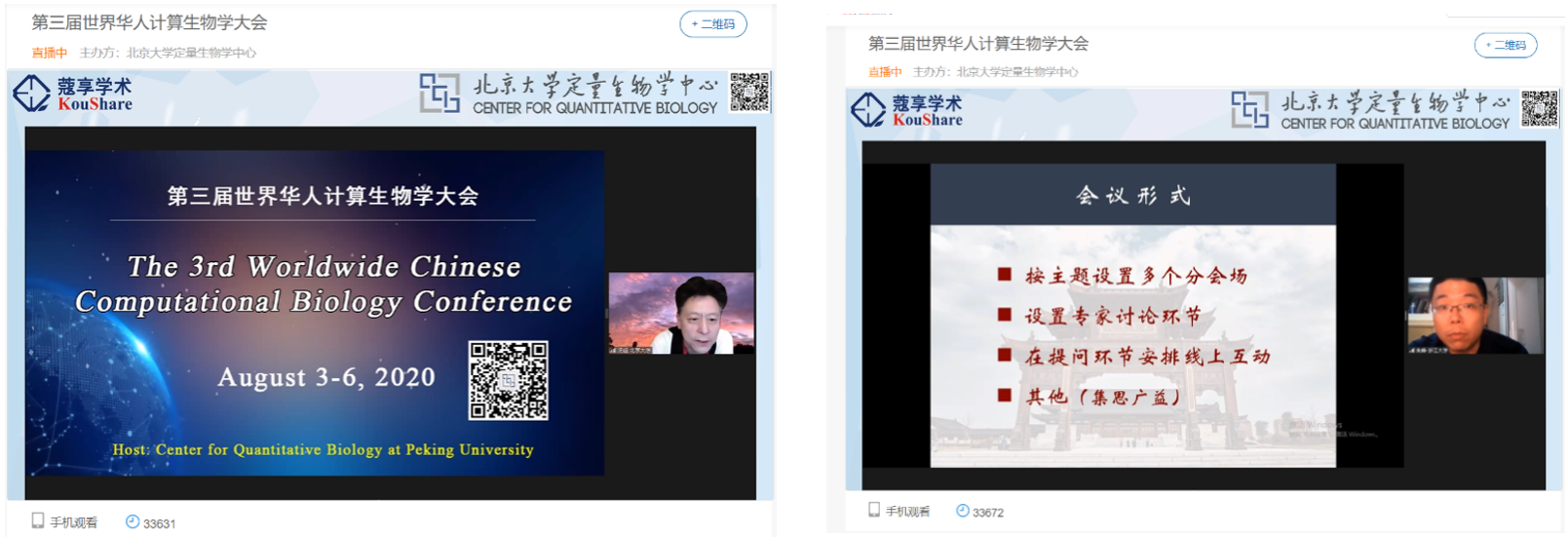Click the 会议形式 presentation slide
The image size is (1568, 537).
coord(1132,315)
